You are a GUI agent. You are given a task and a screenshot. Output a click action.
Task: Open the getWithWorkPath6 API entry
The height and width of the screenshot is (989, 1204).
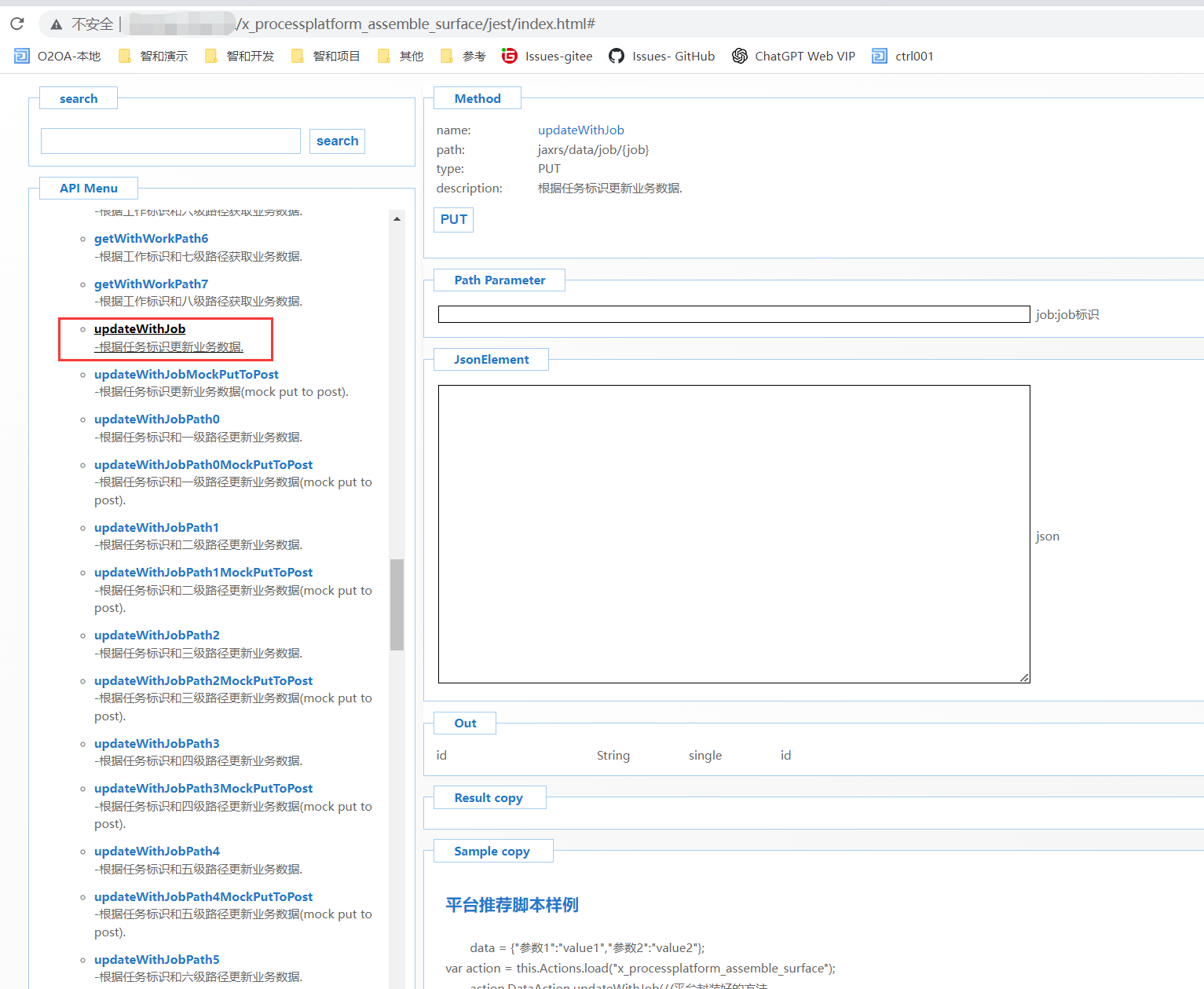point(151,239)
